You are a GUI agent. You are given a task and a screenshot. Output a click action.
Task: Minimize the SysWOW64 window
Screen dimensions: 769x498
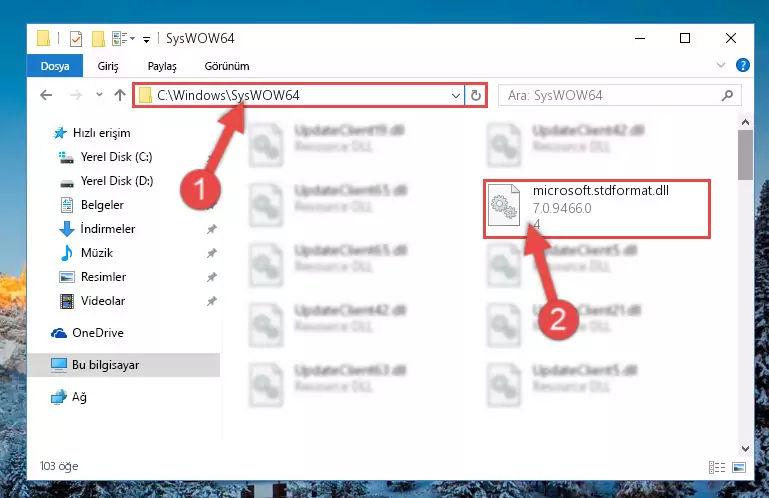pyautogui.click(x=640, y=38)
